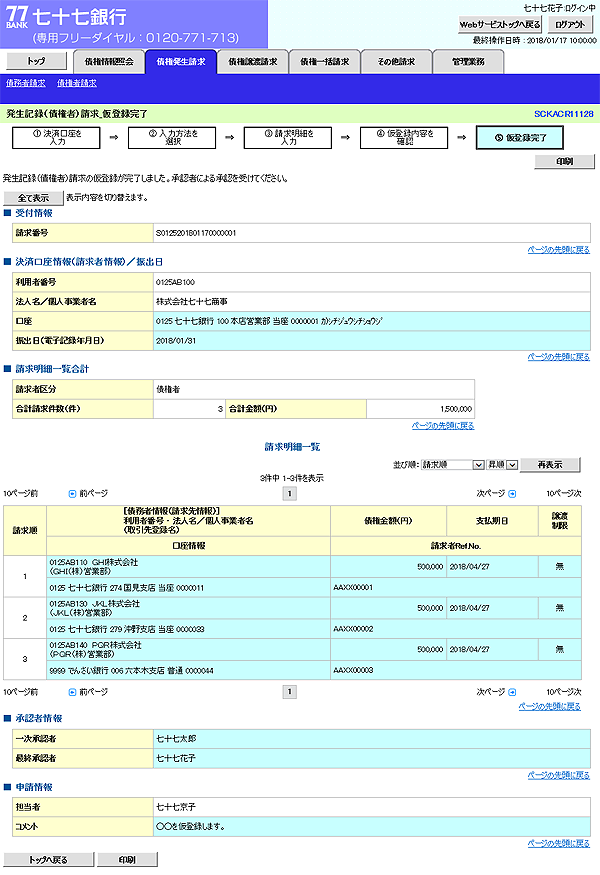
Task: Click the 債務者請求 submenu link
Action: (26, 83)
